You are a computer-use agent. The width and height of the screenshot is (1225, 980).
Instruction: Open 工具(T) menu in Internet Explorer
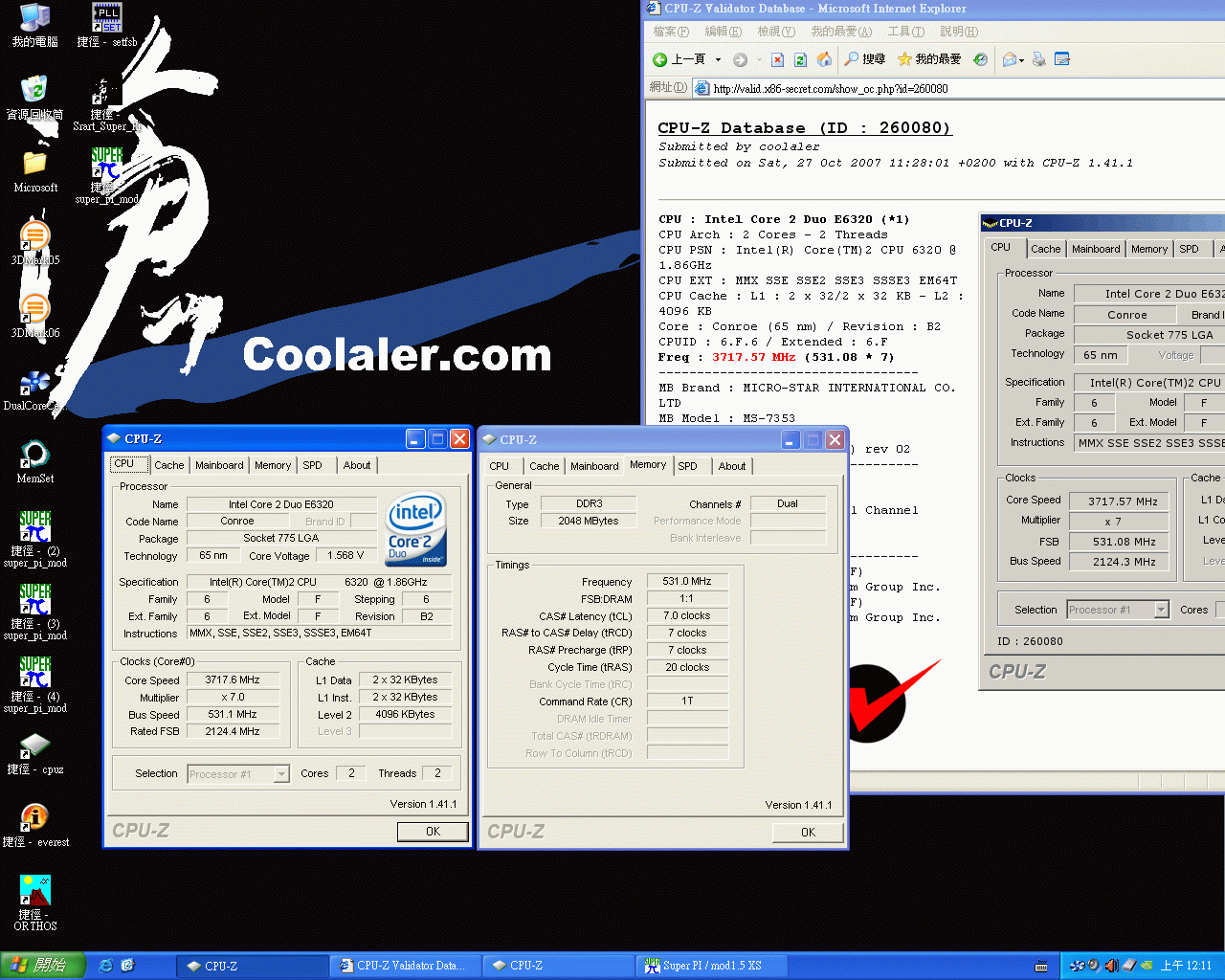[x=905, y=32]
